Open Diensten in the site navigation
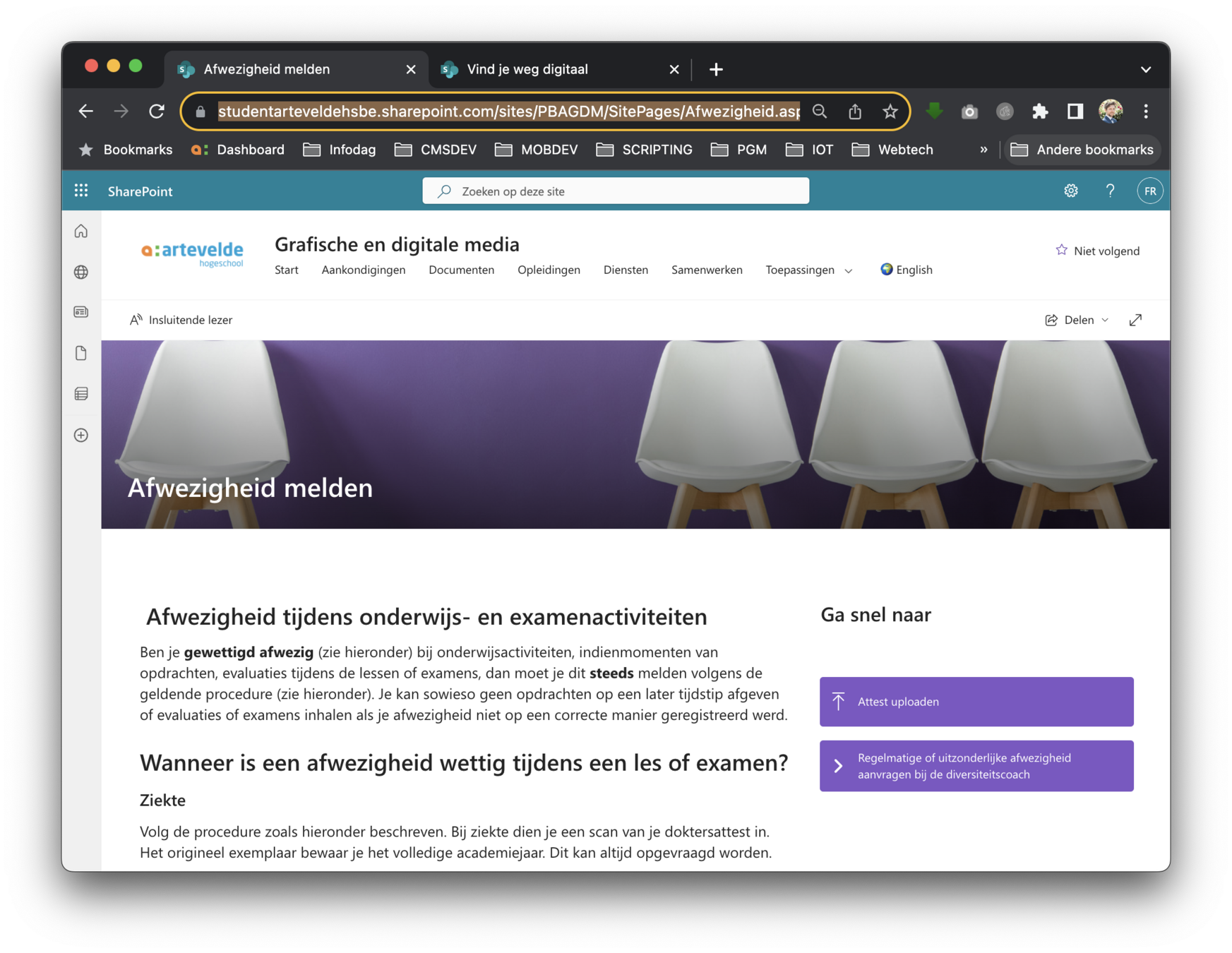 tap(626, 270)
